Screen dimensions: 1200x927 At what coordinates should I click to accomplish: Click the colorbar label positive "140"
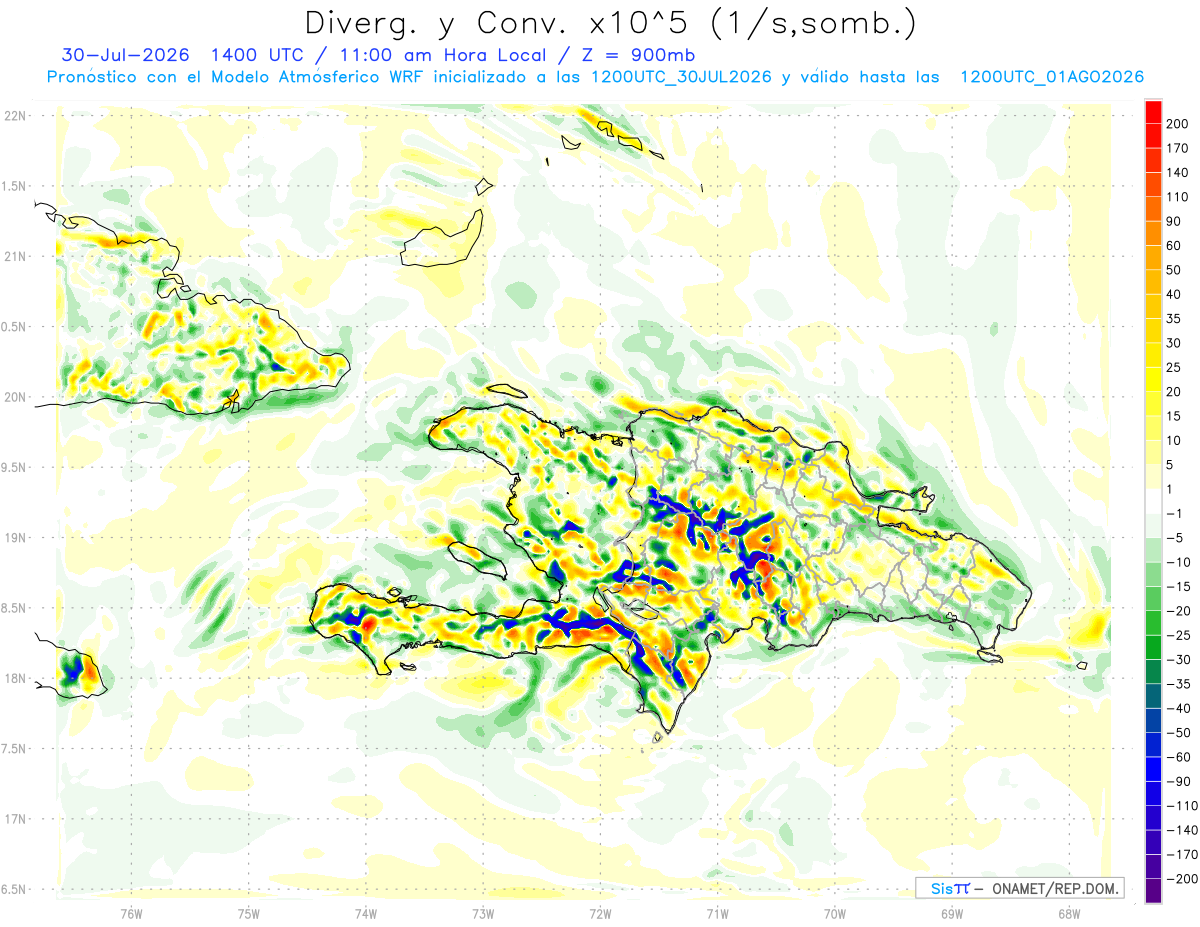point(1178,172)
